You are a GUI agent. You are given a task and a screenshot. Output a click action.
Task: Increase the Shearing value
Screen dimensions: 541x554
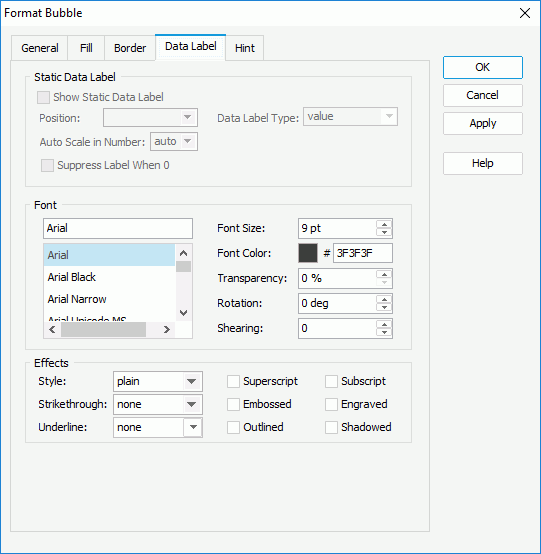click(384, 324)
